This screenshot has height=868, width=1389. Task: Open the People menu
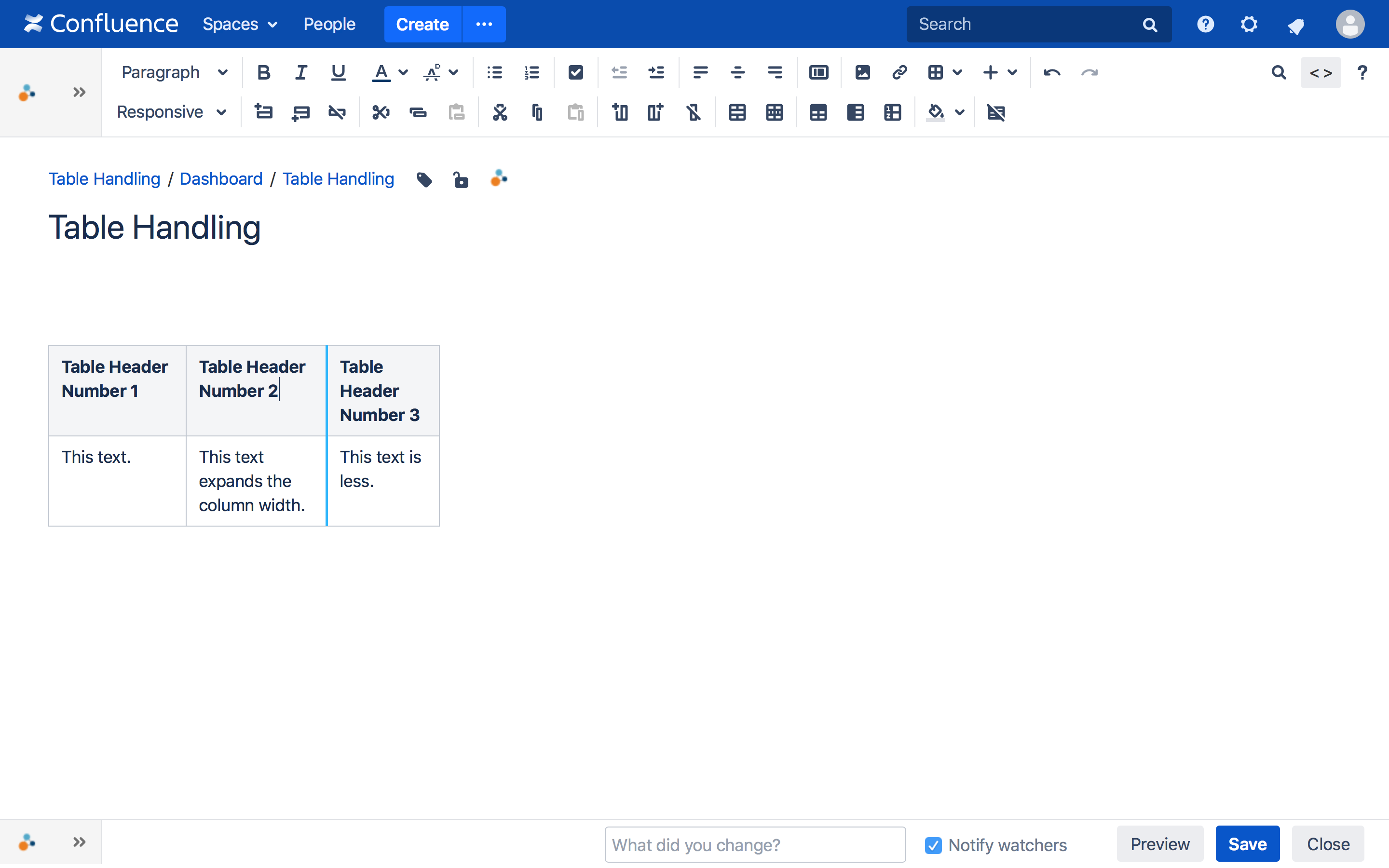pyautogui.click(x=329, y=24)
